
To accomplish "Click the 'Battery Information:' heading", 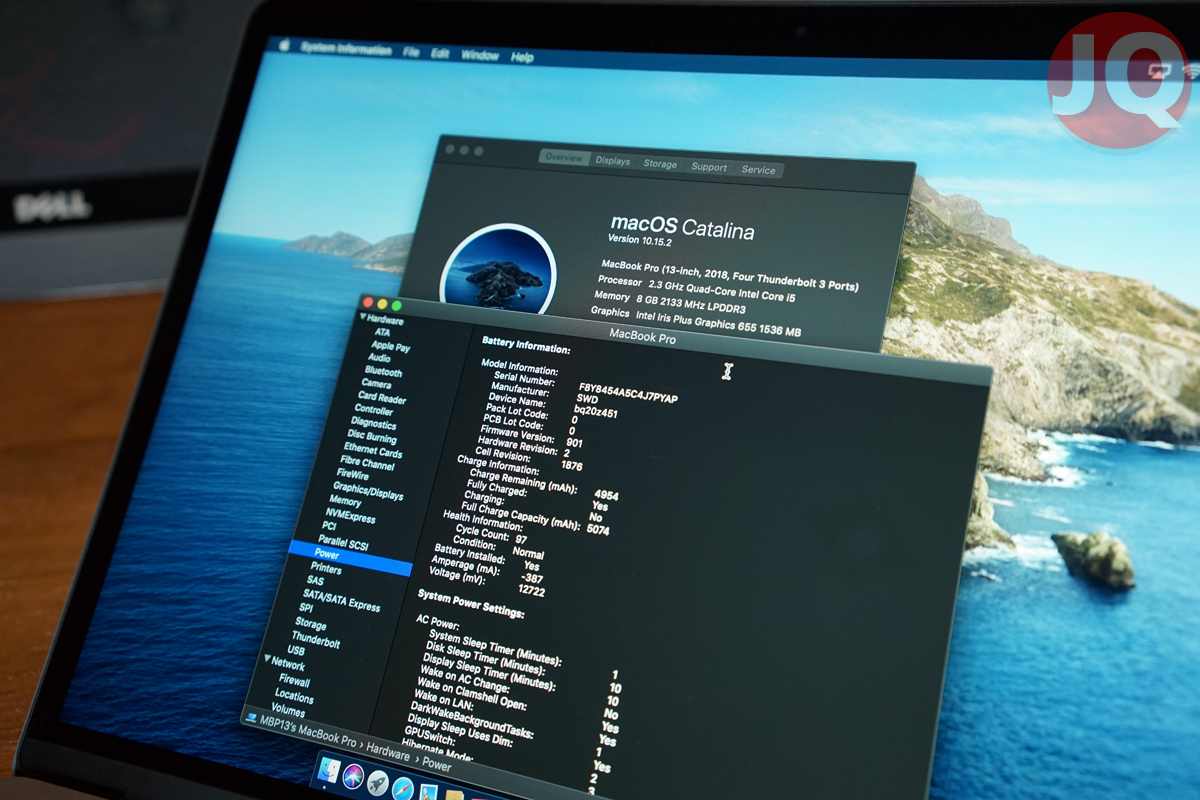I will [527, 345].
